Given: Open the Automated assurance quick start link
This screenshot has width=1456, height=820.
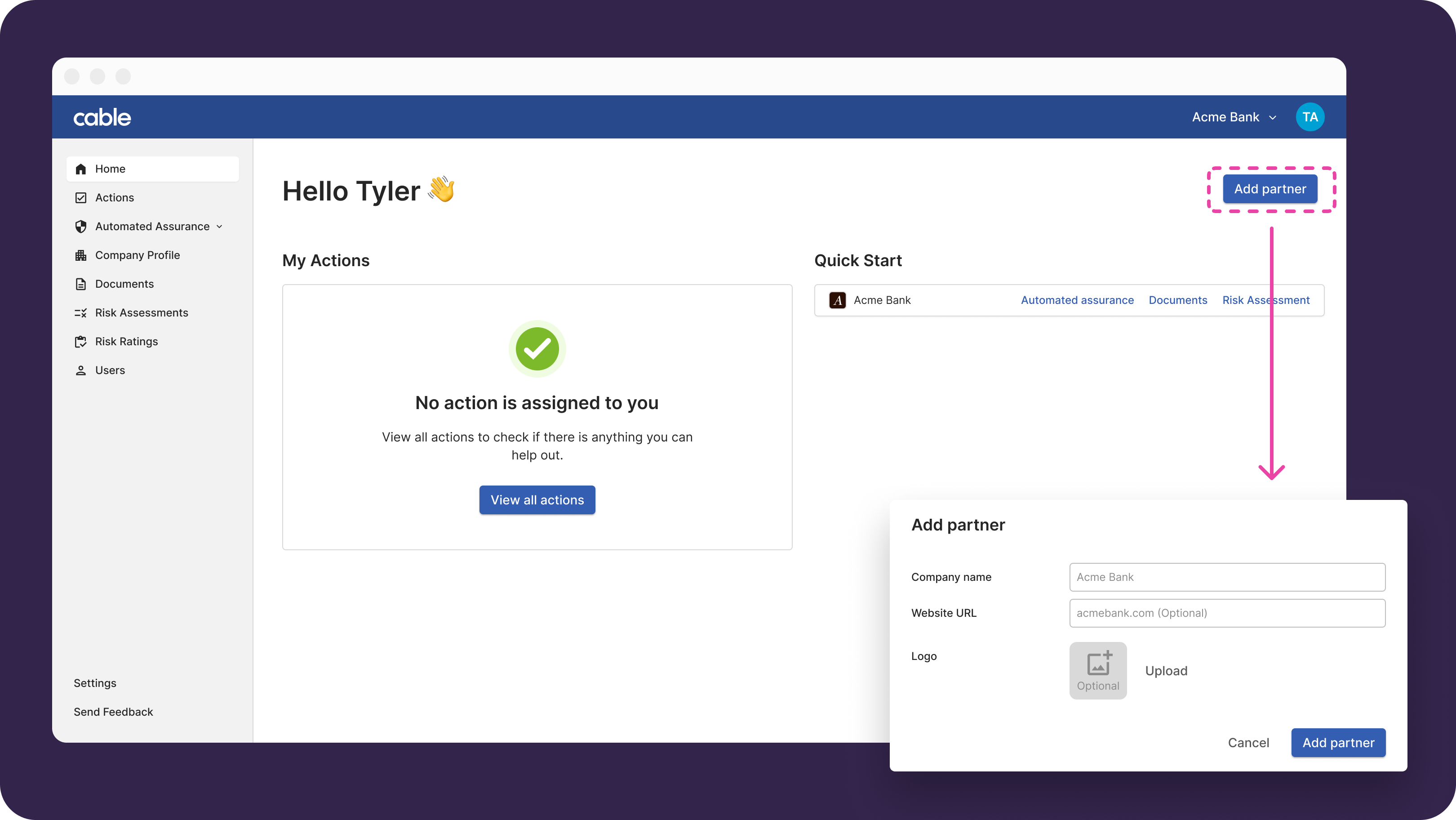Looking at the screenshot, I should point(1077,300).
